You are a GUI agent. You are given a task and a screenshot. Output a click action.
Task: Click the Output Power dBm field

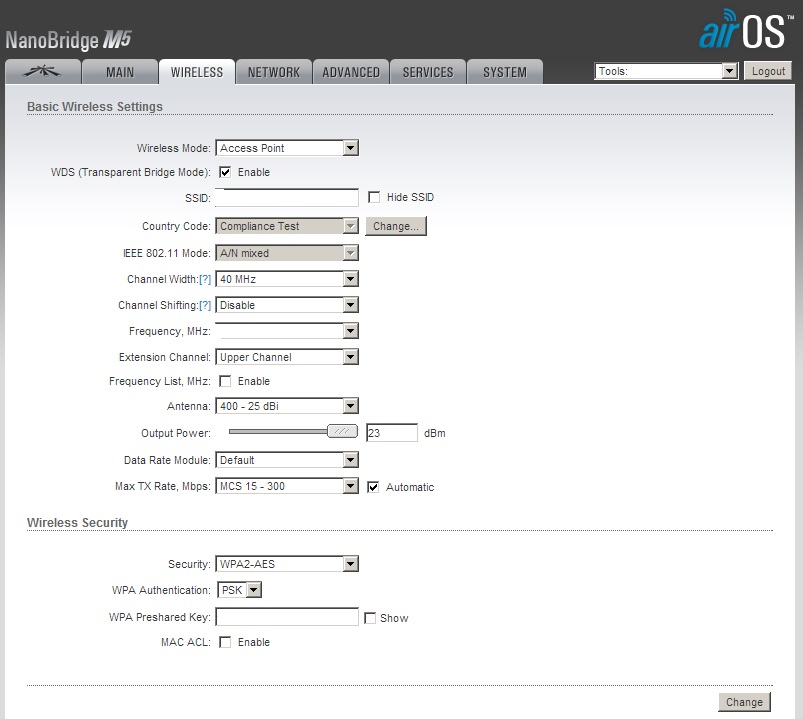(392, 433)
